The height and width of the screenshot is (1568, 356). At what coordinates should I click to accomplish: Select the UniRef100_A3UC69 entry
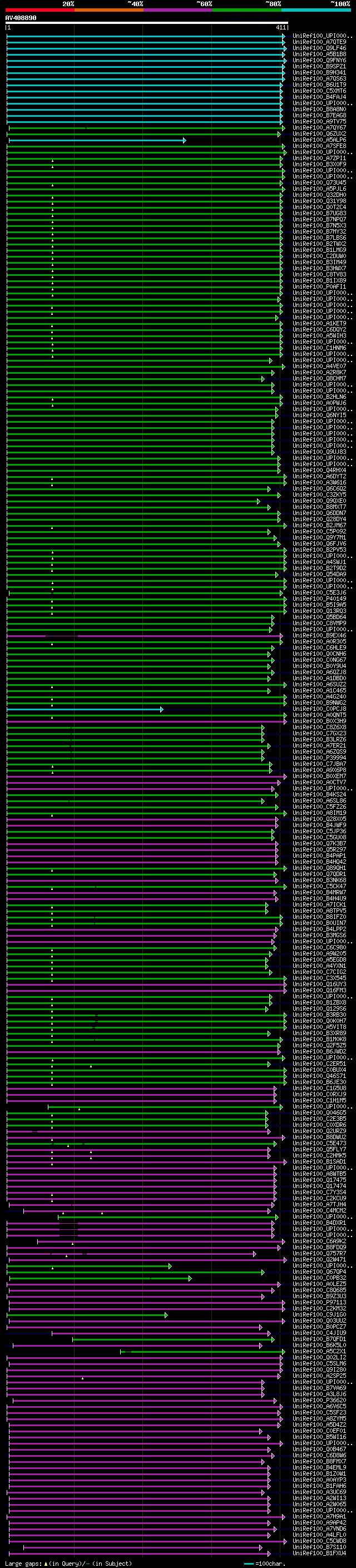click(x=319, y=1492)
